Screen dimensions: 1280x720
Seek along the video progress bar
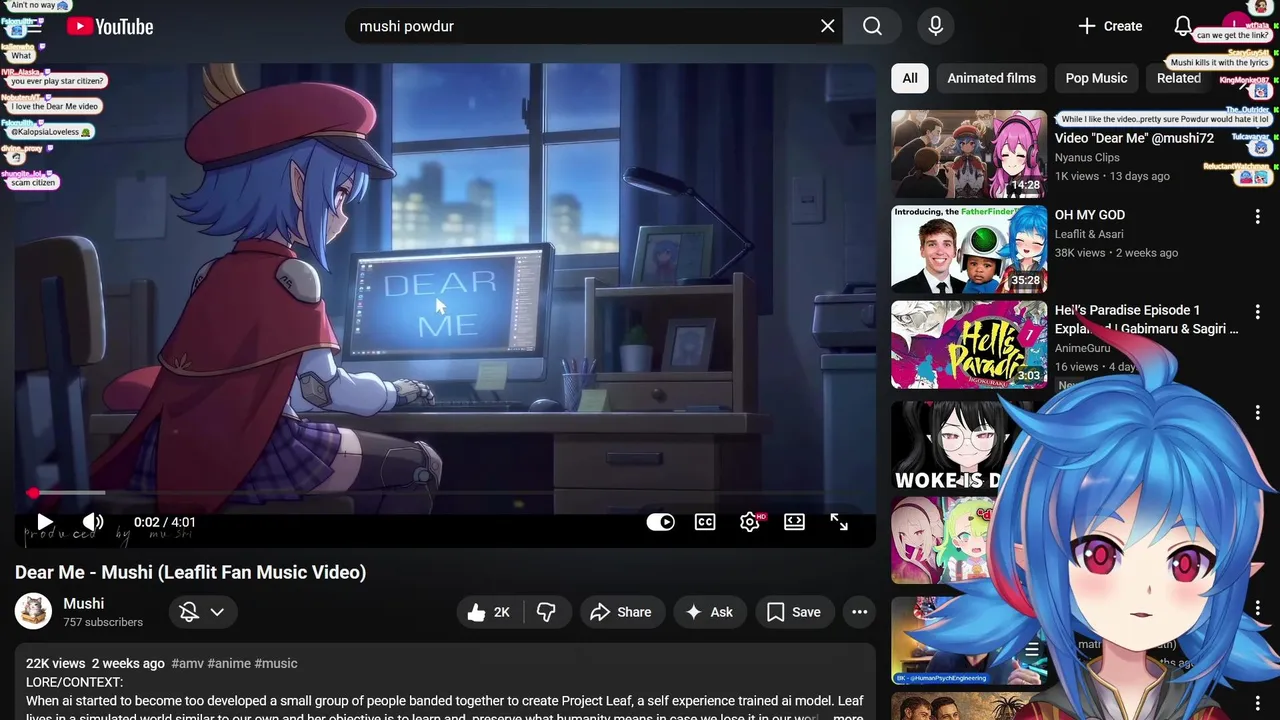(x=445, y=493)
